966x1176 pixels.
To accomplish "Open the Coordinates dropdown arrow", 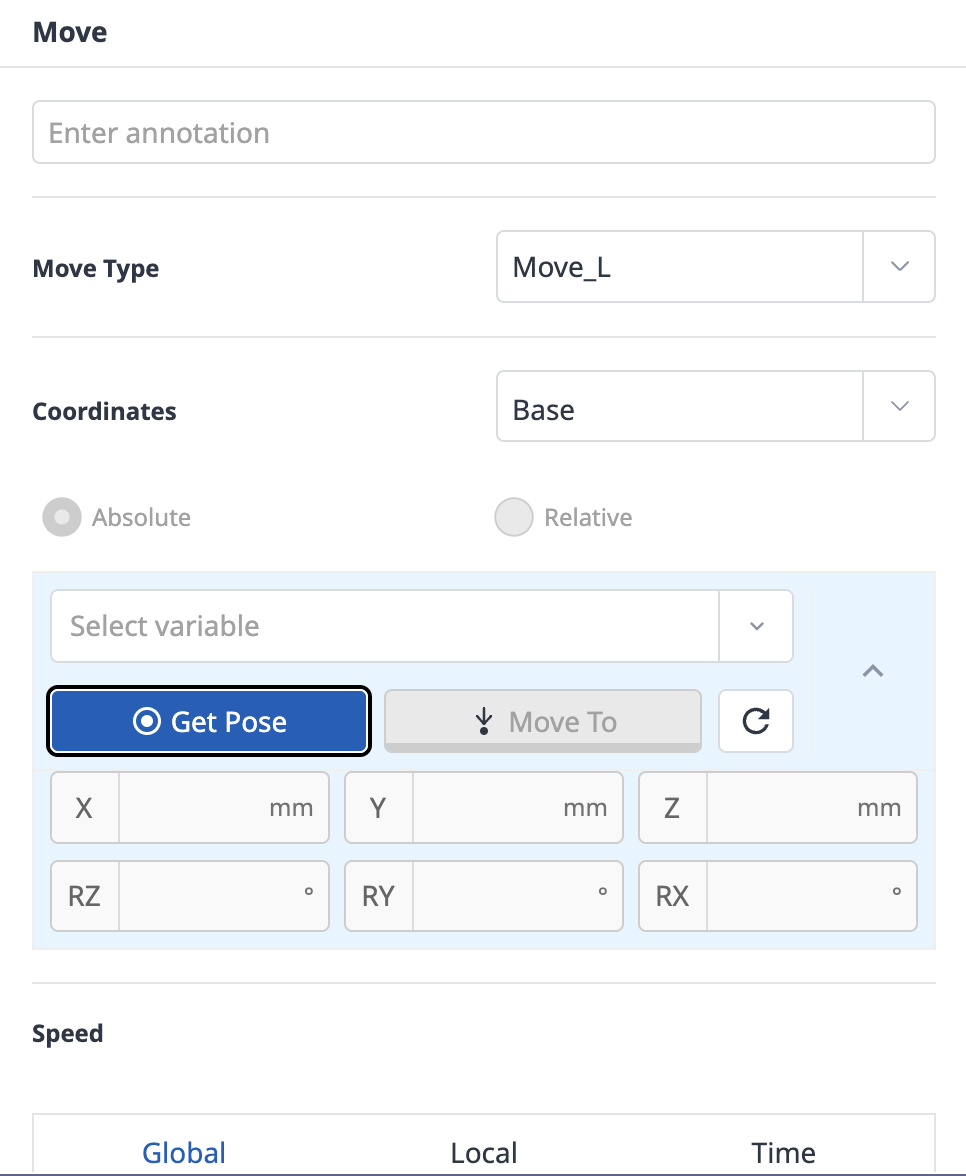I will click(899, 406).
